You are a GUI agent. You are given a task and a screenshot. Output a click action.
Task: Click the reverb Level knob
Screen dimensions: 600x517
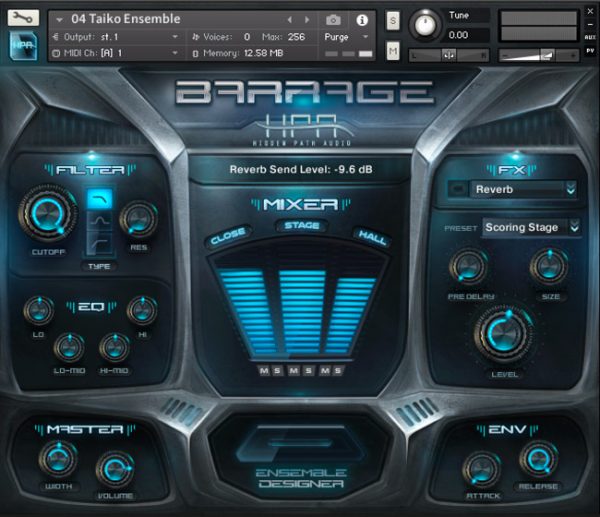click(x=504, y=335)
